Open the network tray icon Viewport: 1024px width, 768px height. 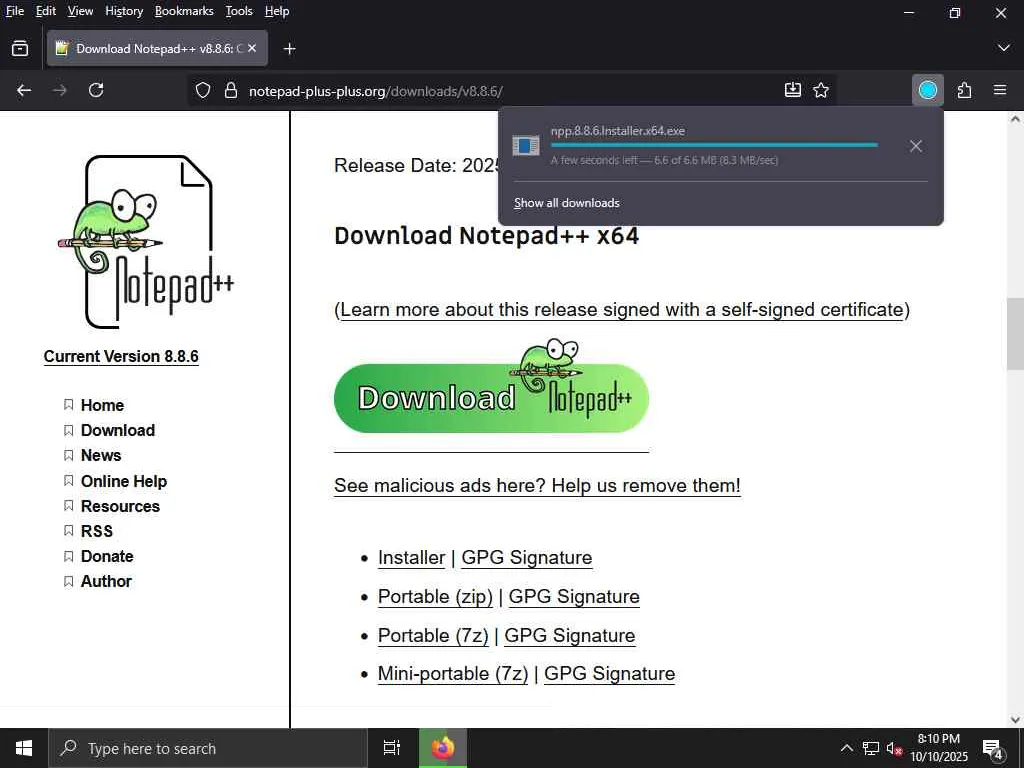pos(871,748)
